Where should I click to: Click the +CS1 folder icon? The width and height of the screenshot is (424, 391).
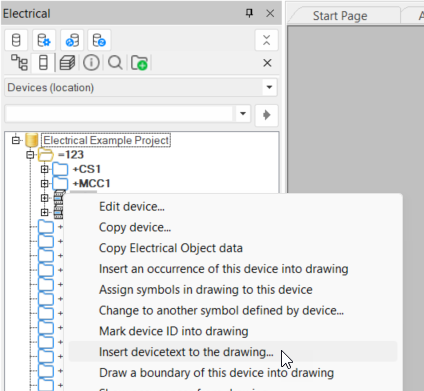(x=60, y=169)
